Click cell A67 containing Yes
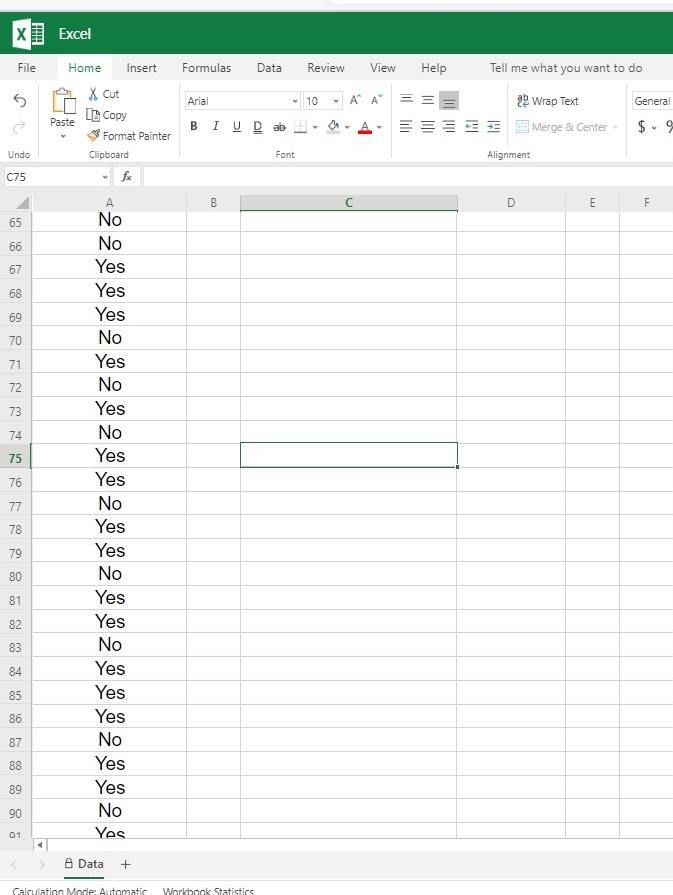This screenshot has height=895, width=673. [109, 267]
